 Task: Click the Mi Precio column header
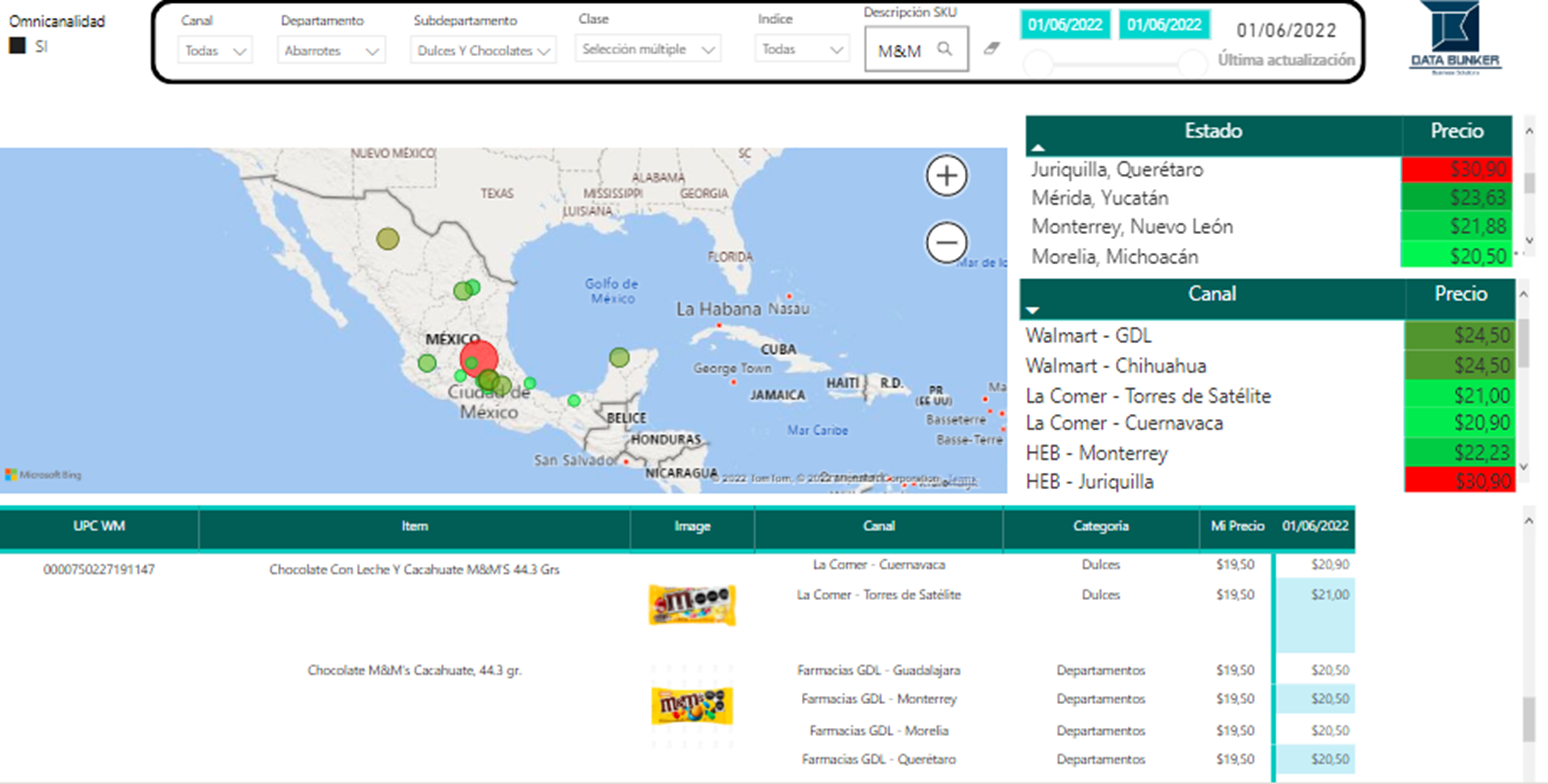[1238, 529]
